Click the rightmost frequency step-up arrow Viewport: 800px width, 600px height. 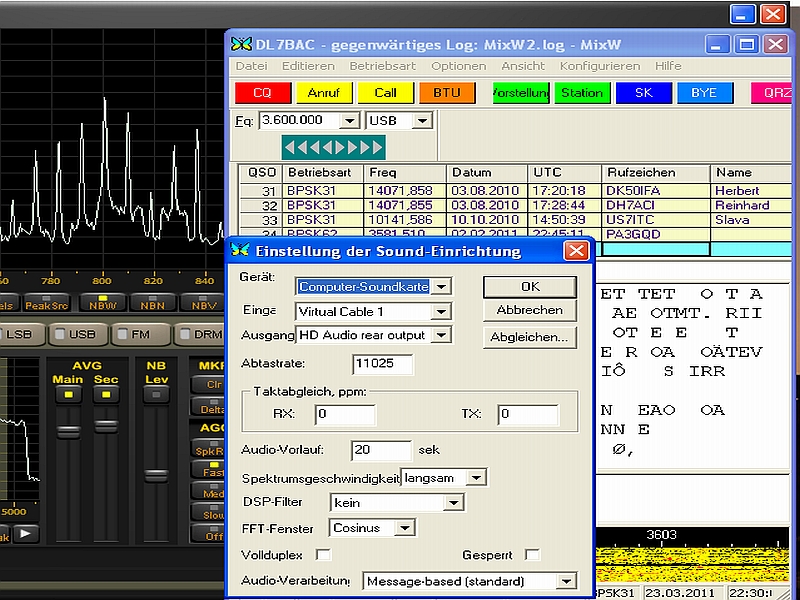pyautogui.click(x=377, y=147)
